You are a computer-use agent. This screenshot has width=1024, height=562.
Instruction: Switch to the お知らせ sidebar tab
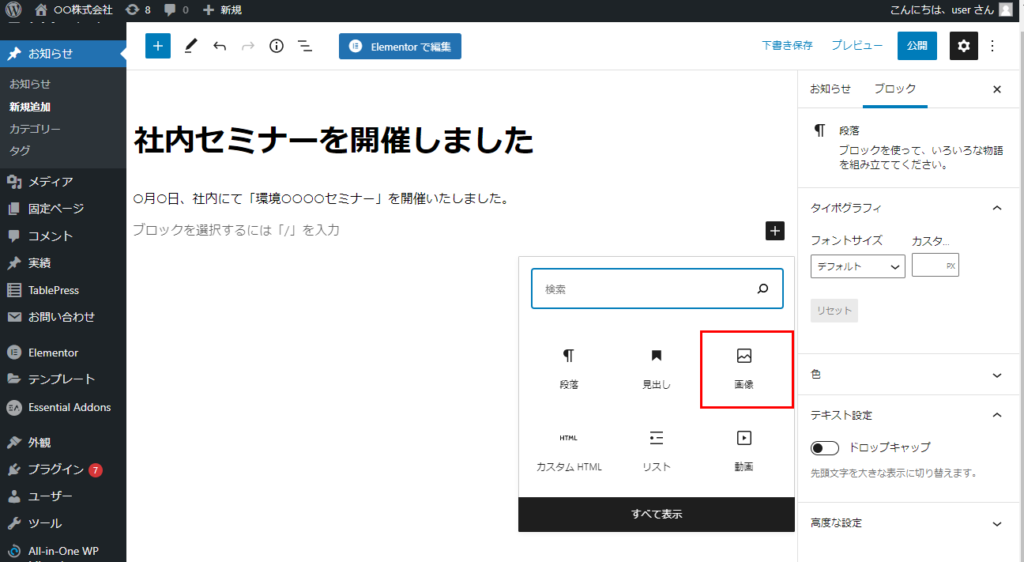click(830, 89)
